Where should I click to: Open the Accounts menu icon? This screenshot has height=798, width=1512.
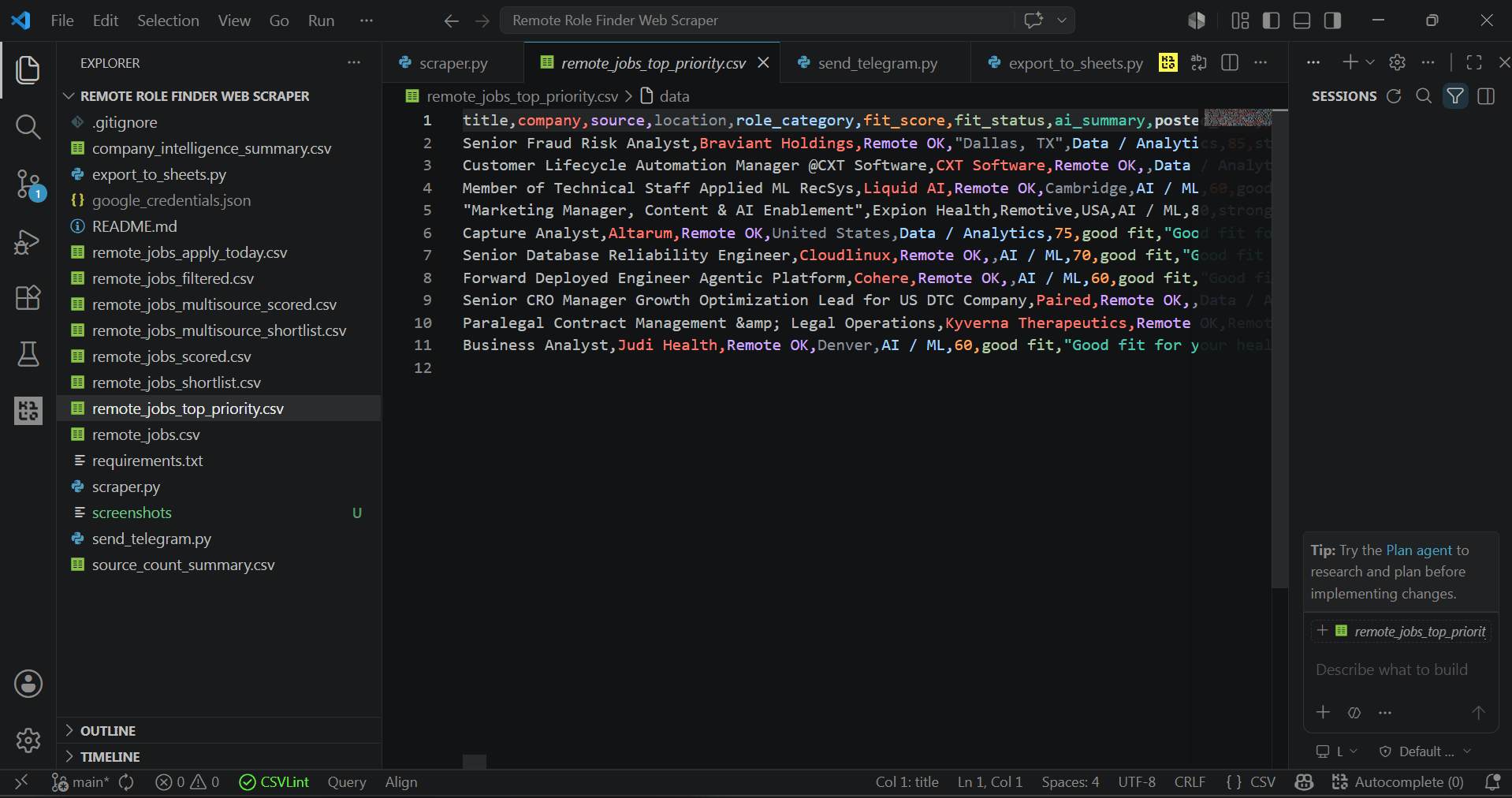28,684
